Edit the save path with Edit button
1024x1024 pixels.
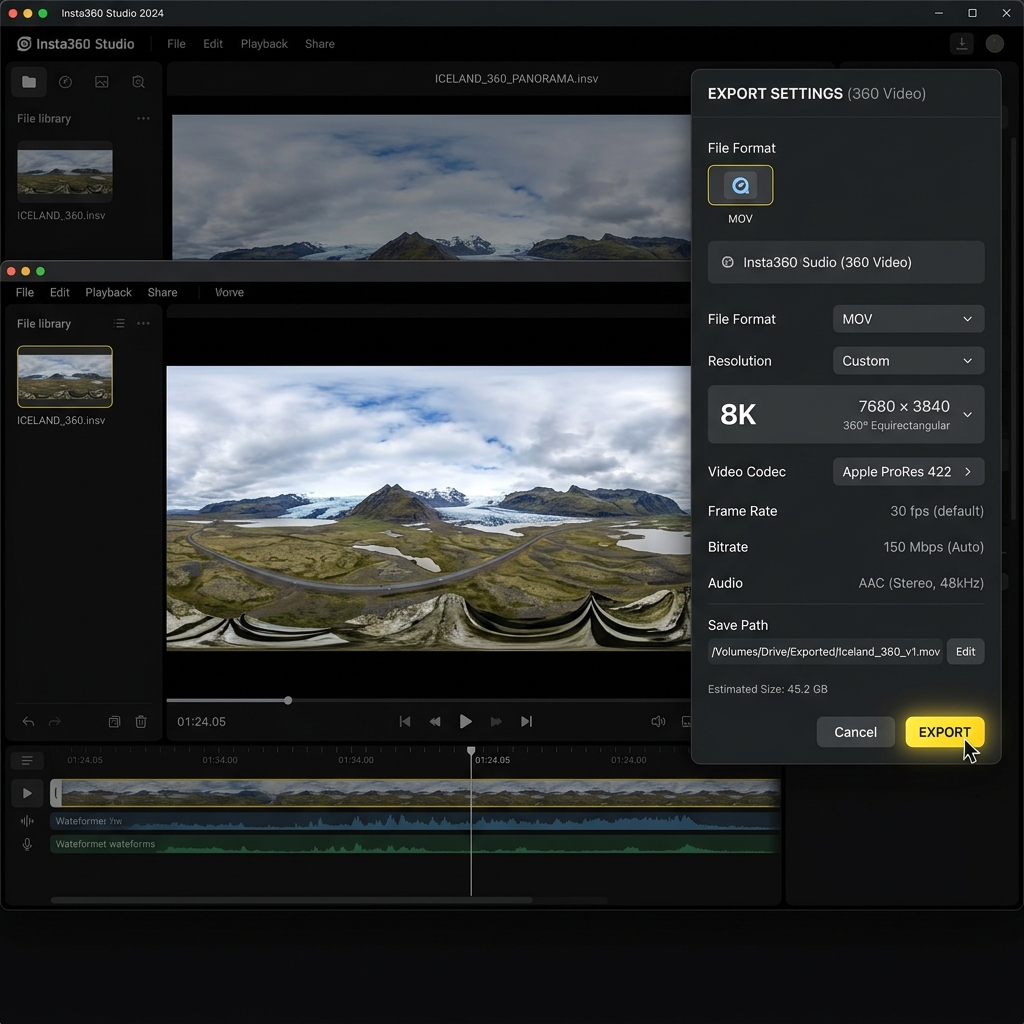pos(964,651)
